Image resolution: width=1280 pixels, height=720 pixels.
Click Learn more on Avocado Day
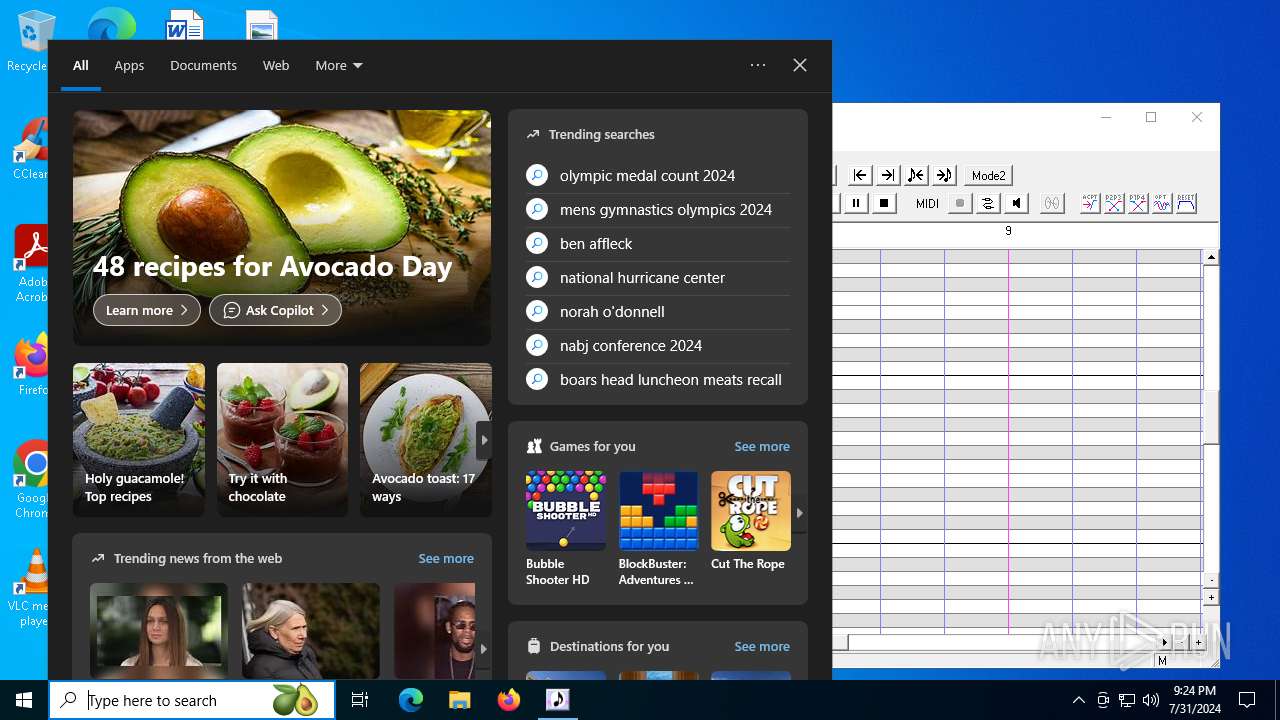147,310
